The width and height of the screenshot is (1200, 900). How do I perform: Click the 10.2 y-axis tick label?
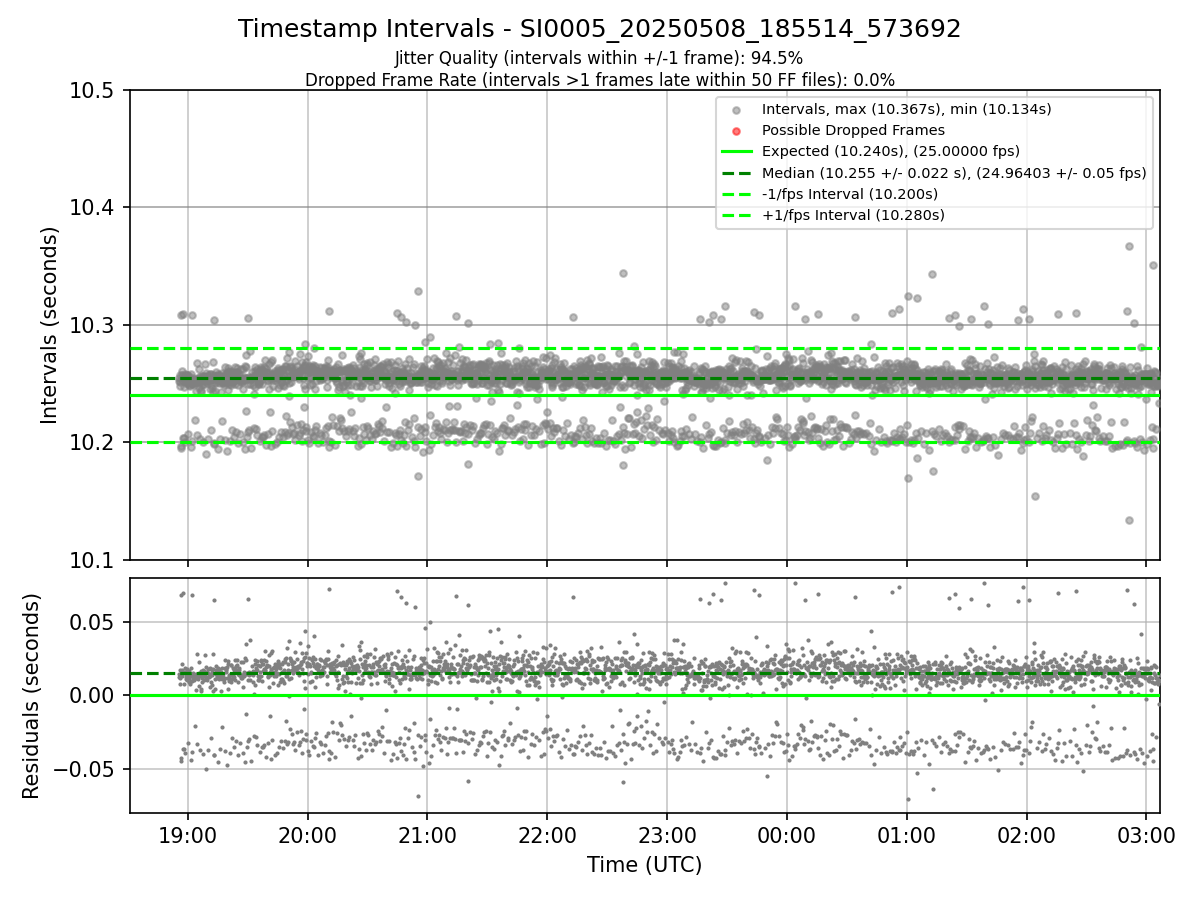tap(93, 442)
